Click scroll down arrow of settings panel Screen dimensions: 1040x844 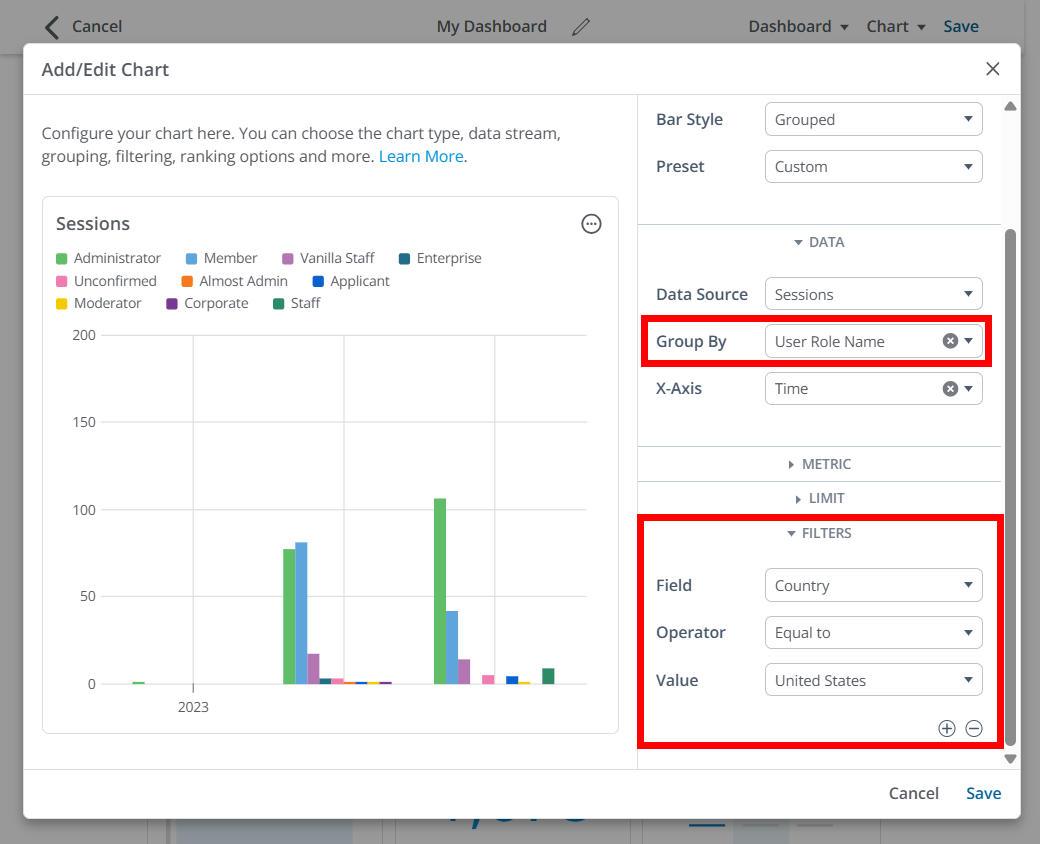[x=1010, y=759]
